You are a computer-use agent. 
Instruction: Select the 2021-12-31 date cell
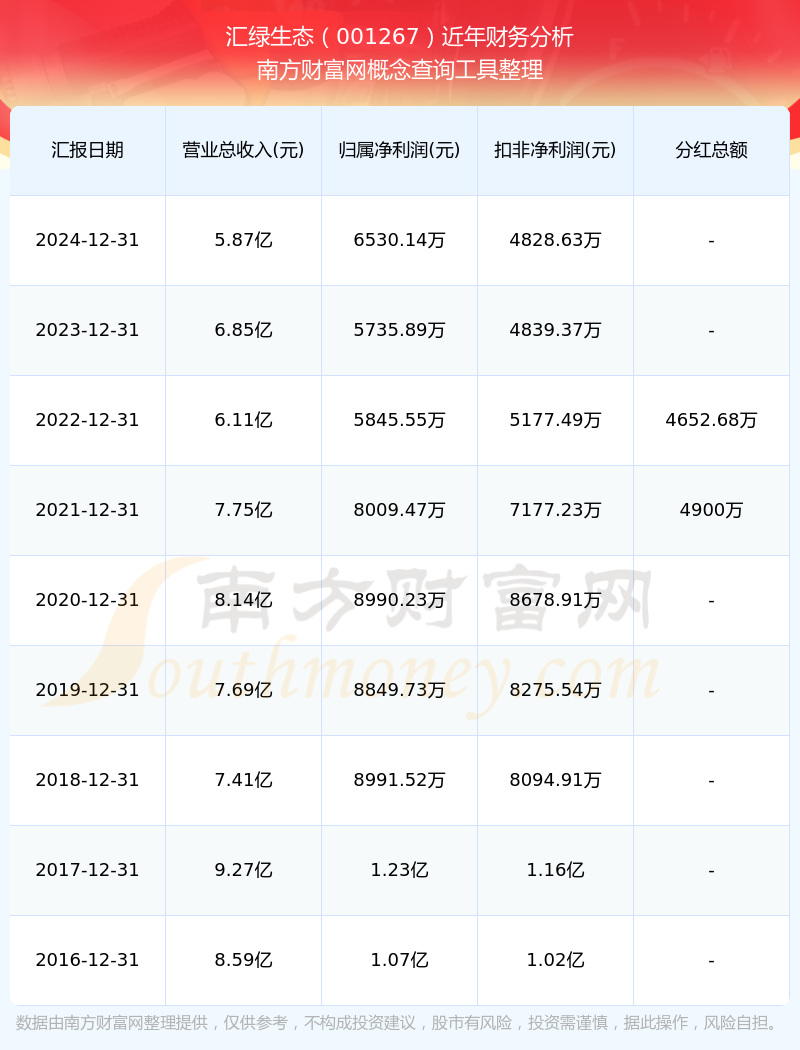click(x=88, y=510)
